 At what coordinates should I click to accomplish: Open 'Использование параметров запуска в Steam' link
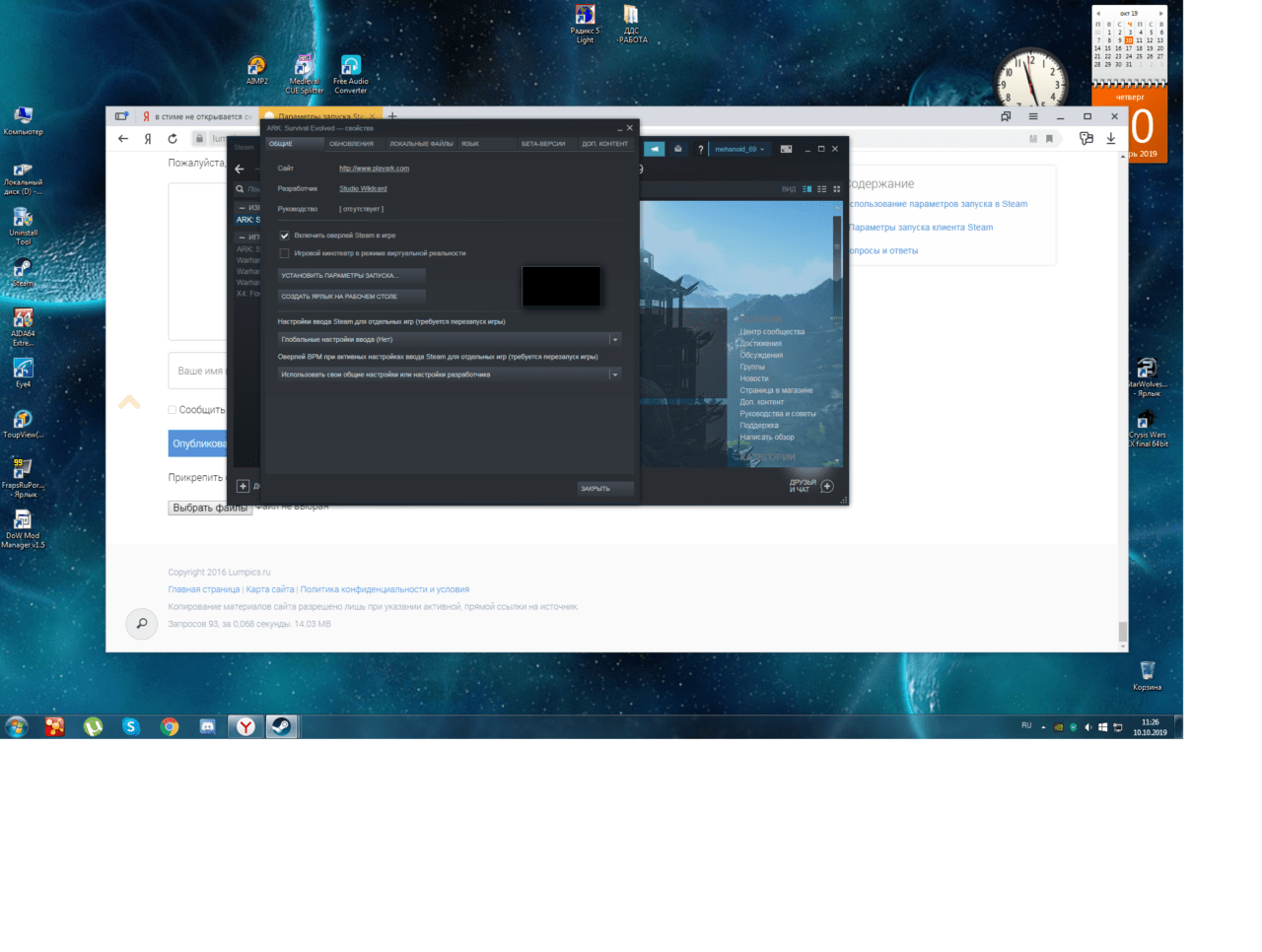(x=938, y=204)
